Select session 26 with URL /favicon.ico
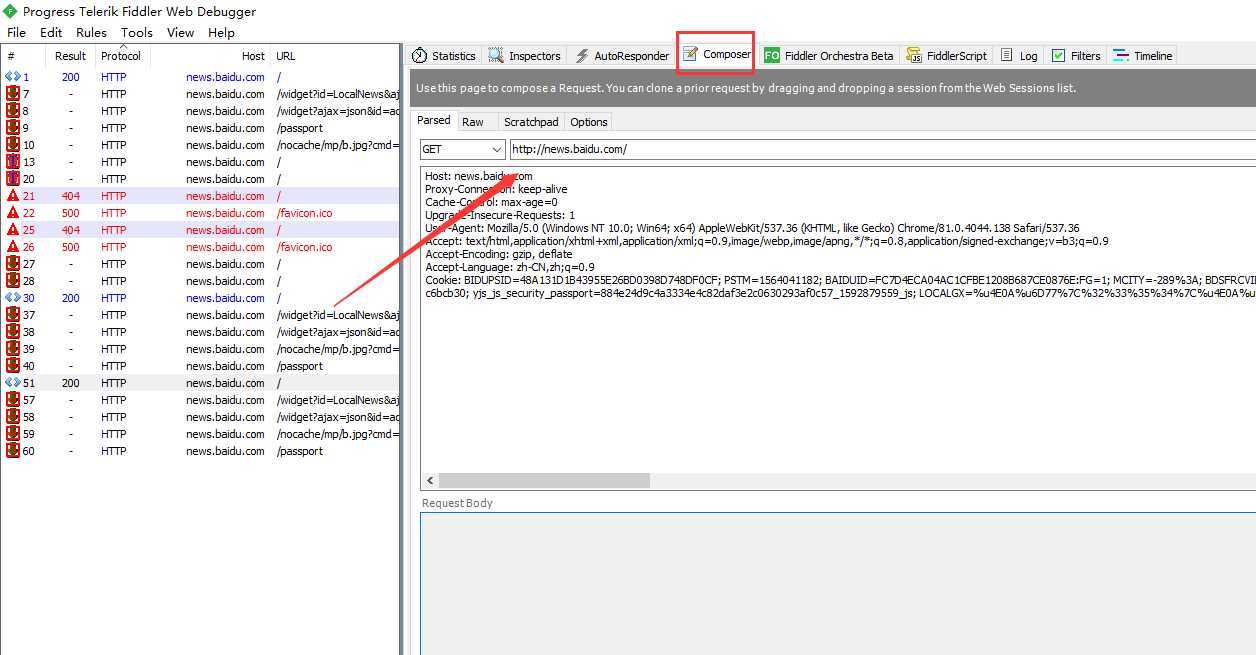 point(201,247)
